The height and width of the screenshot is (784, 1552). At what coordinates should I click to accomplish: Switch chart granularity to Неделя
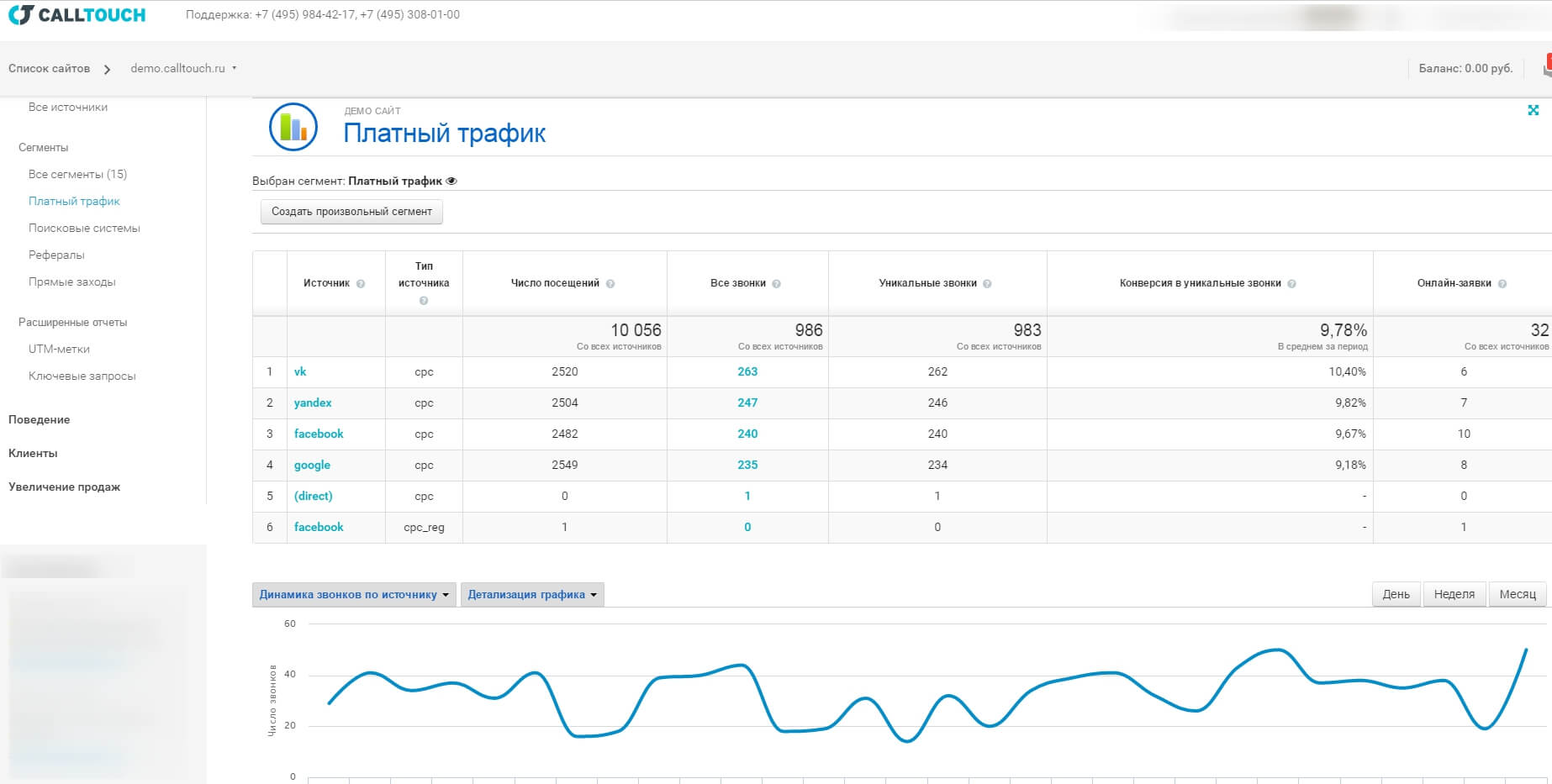pyautogui.click(x=1454, y=594)
